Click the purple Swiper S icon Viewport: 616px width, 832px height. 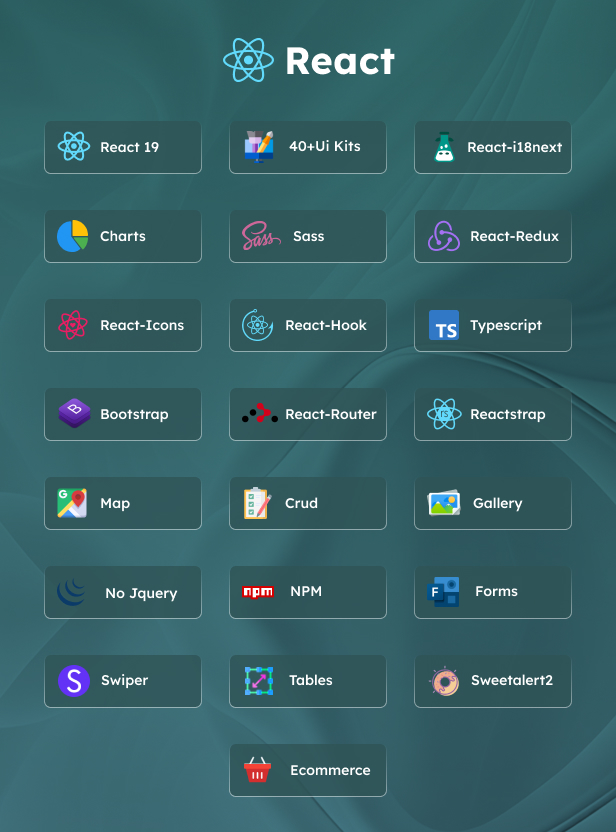tap(73, 681)
